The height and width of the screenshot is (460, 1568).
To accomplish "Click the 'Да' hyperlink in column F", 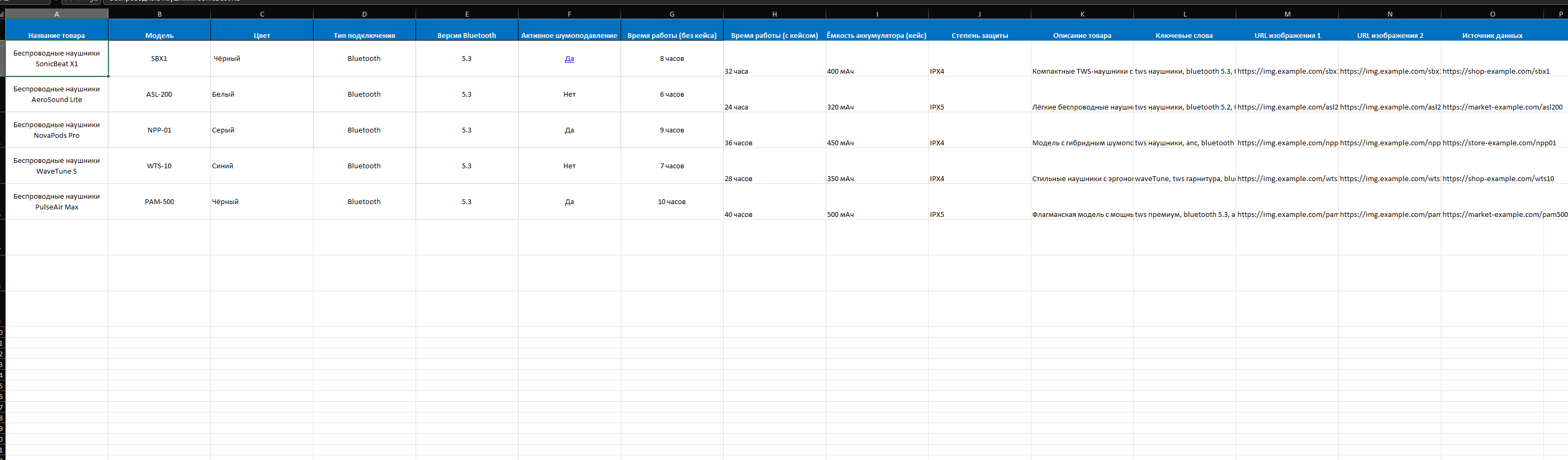I will pyautogui.click(x=569, y=58).
